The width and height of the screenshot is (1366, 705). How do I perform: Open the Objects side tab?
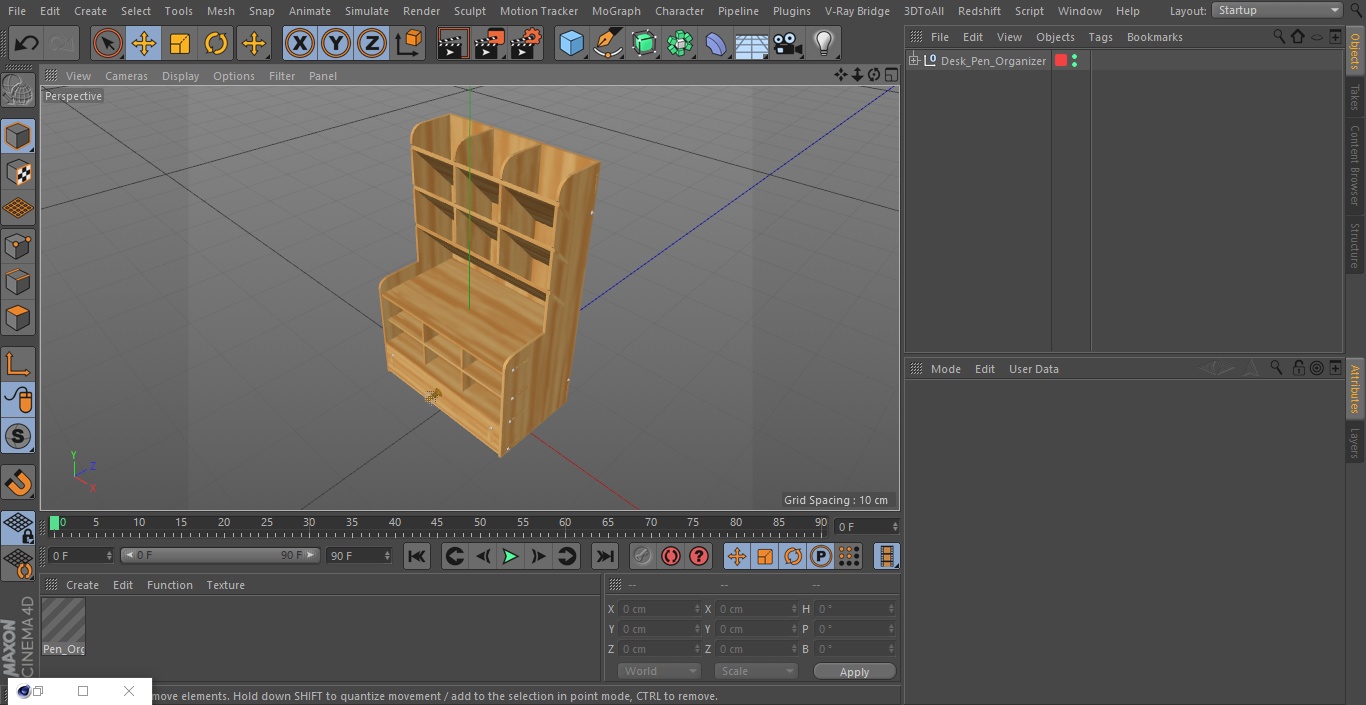click(x=1355, y=52)
